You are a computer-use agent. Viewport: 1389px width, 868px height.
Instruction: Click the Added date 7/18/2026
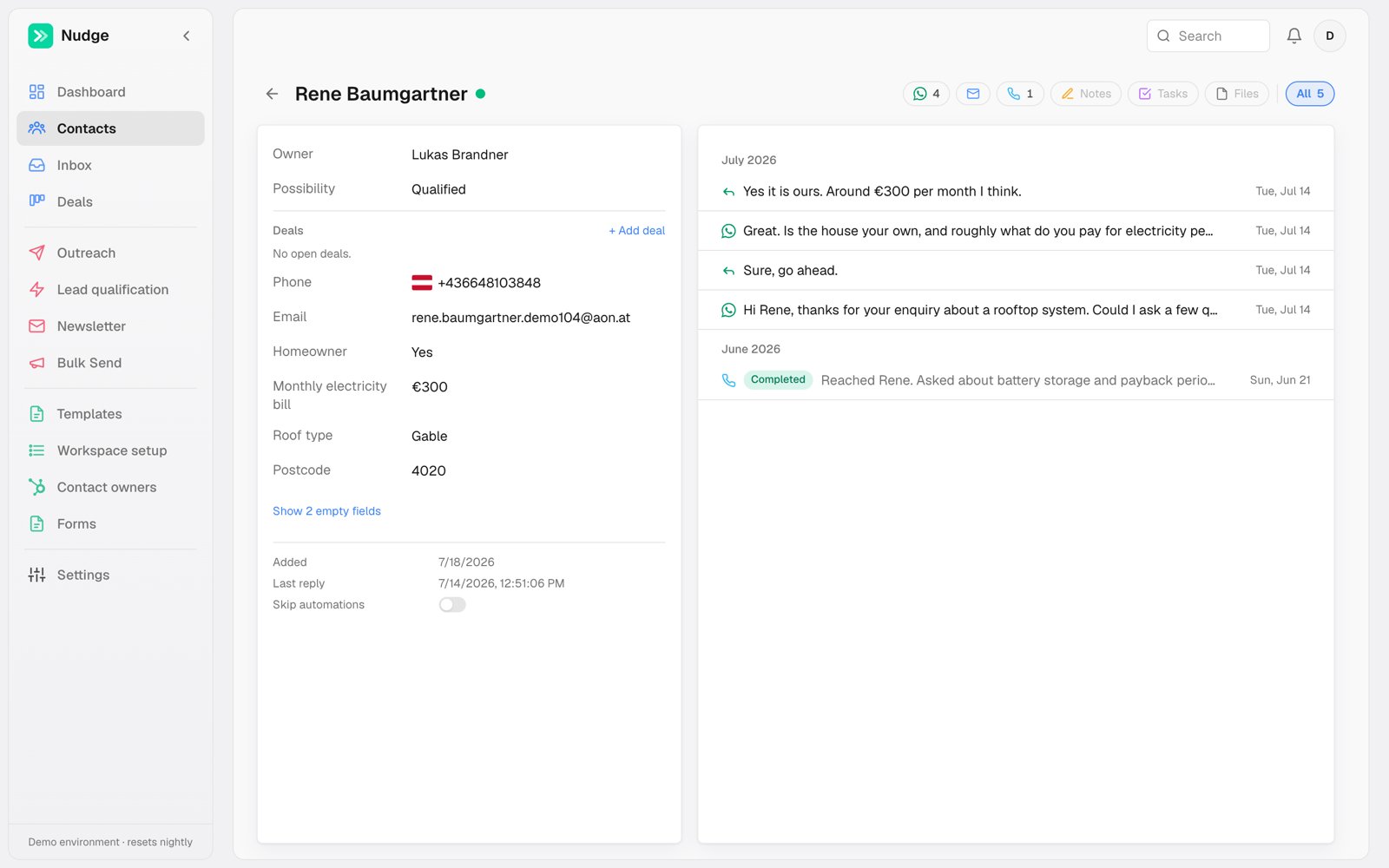(466, 562)
